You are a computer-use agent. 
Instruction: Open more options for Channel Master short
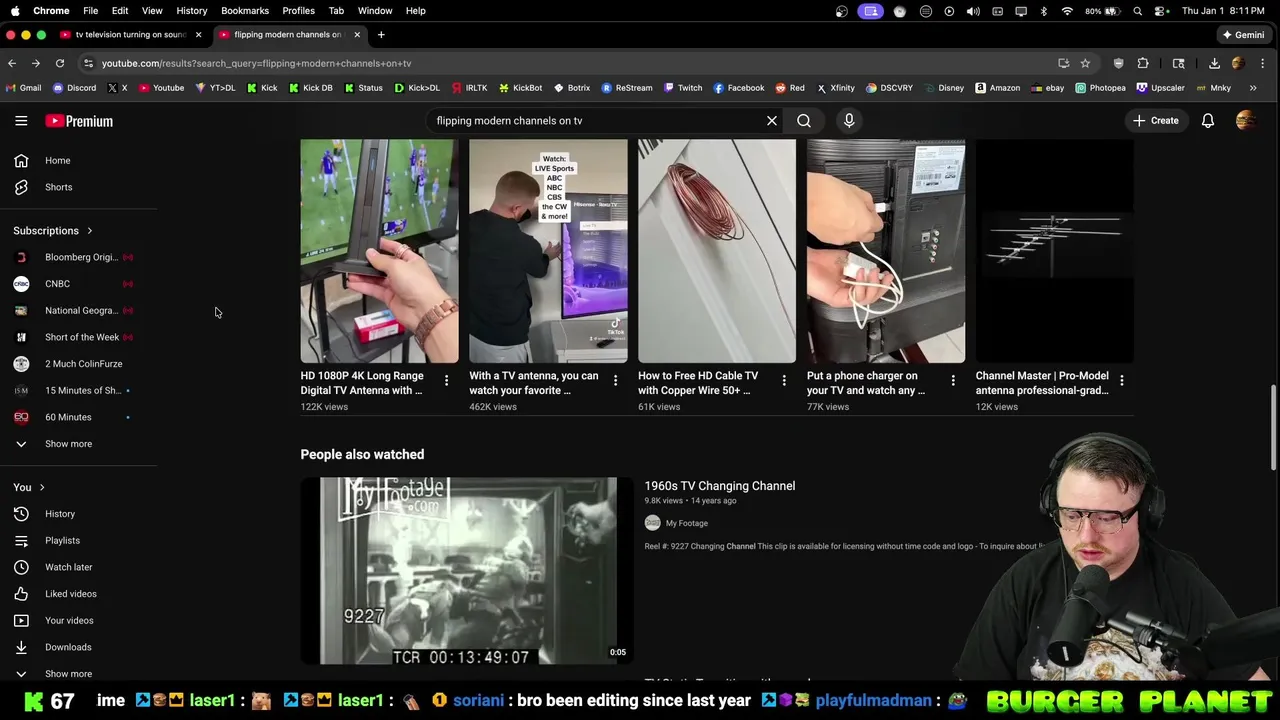click(x=1122, y=381)
